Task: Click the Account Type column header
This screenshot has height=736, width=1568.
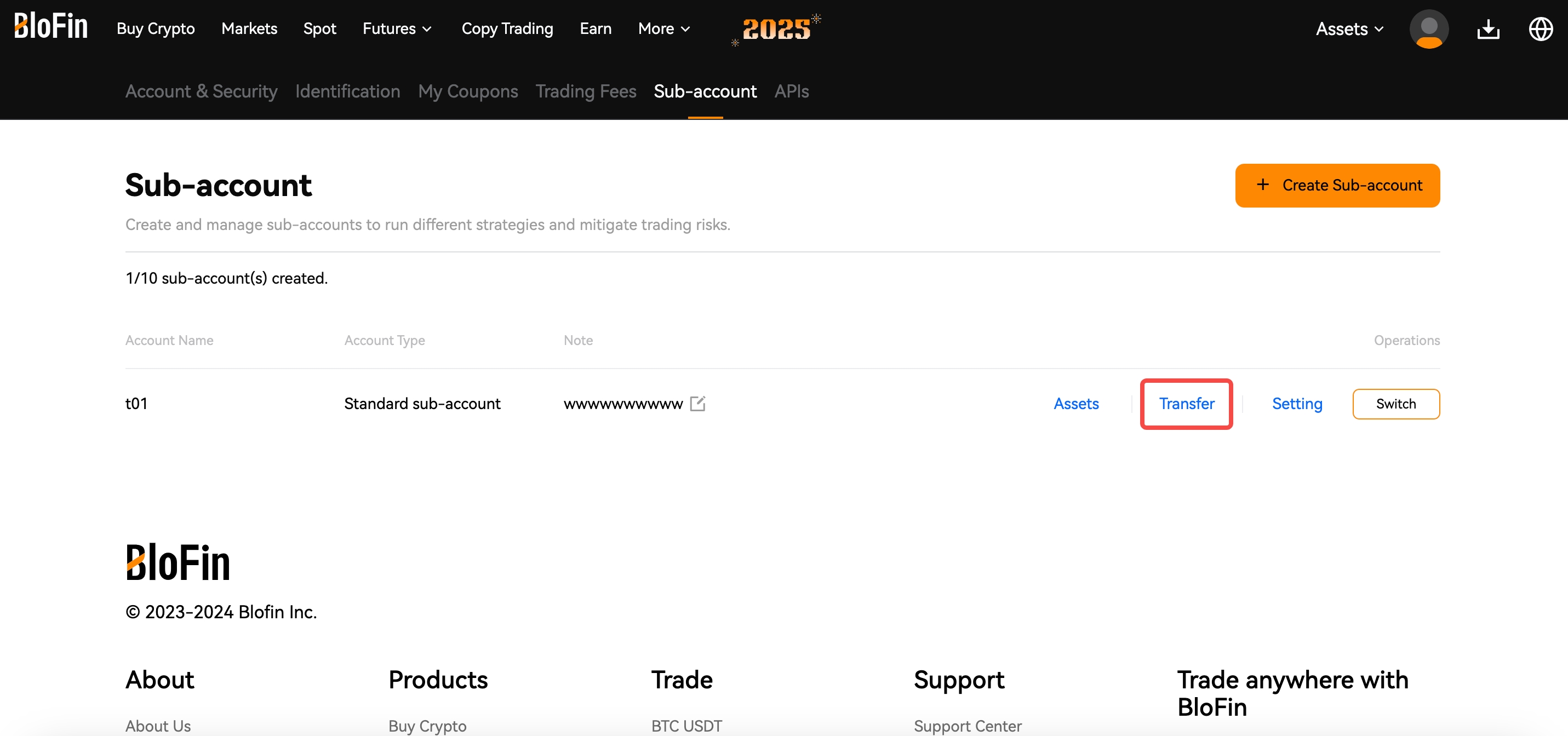Action: (385, 340)
